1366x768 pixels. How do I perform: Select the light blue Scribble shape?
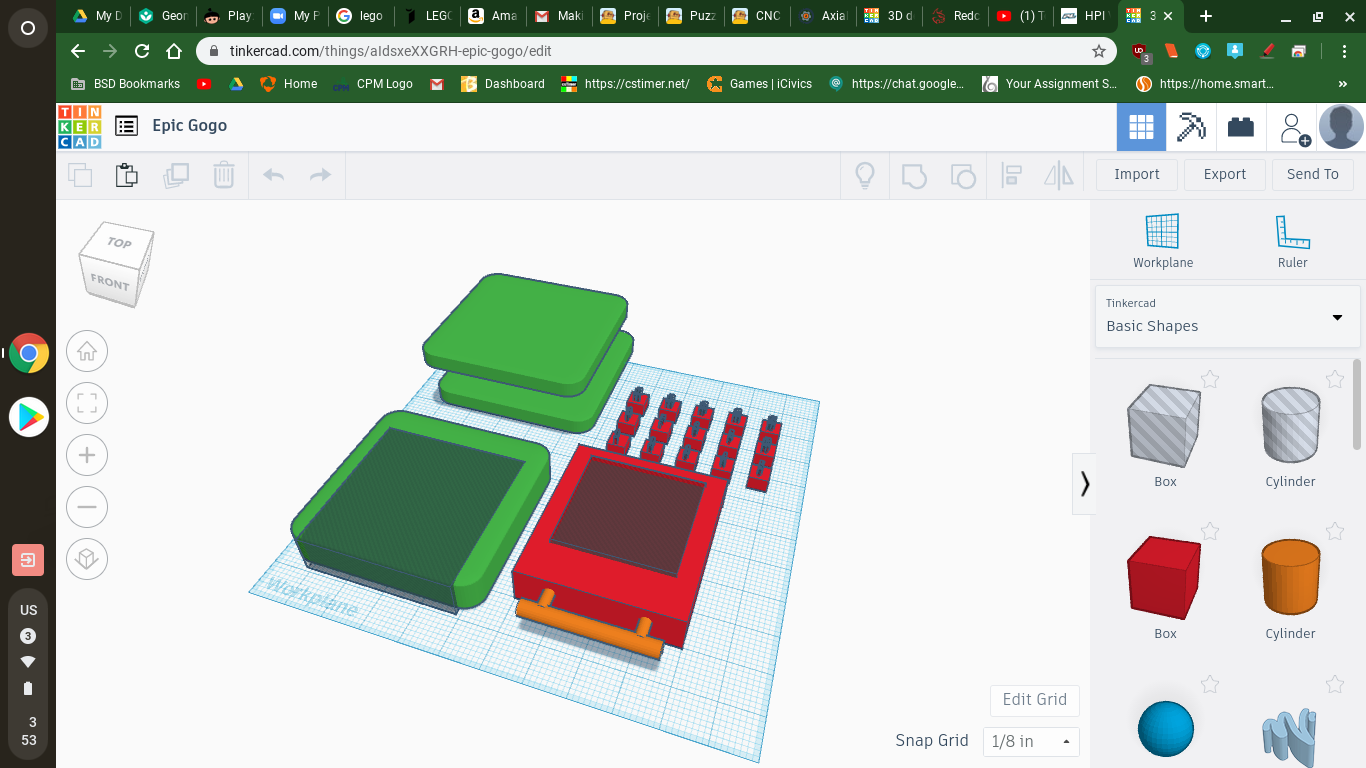pos(1290,736)
